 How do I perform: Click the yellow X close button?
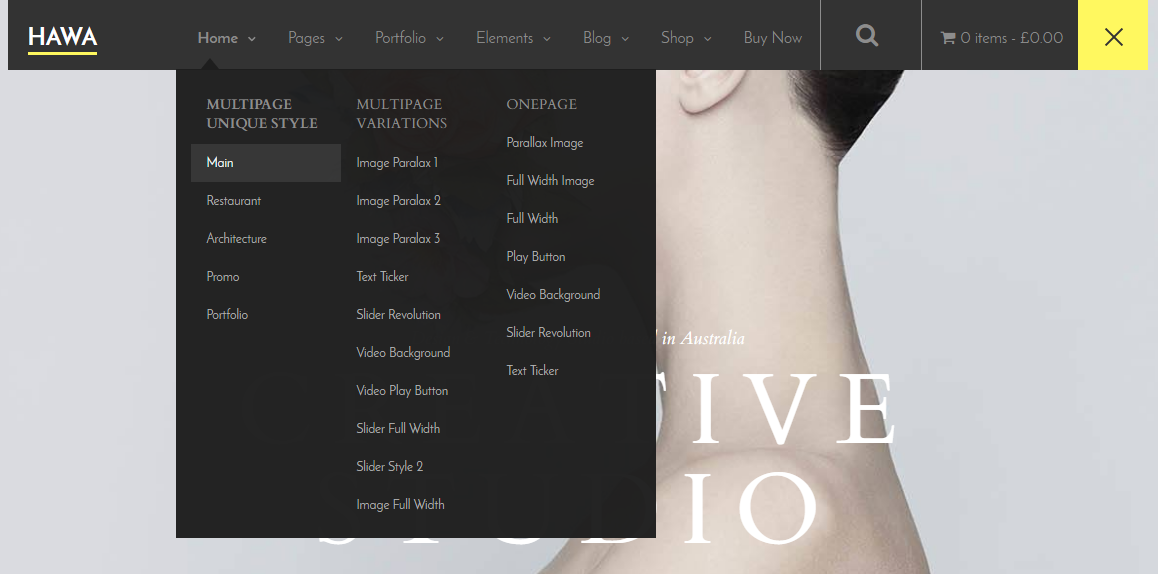(x=1114, y=35)
